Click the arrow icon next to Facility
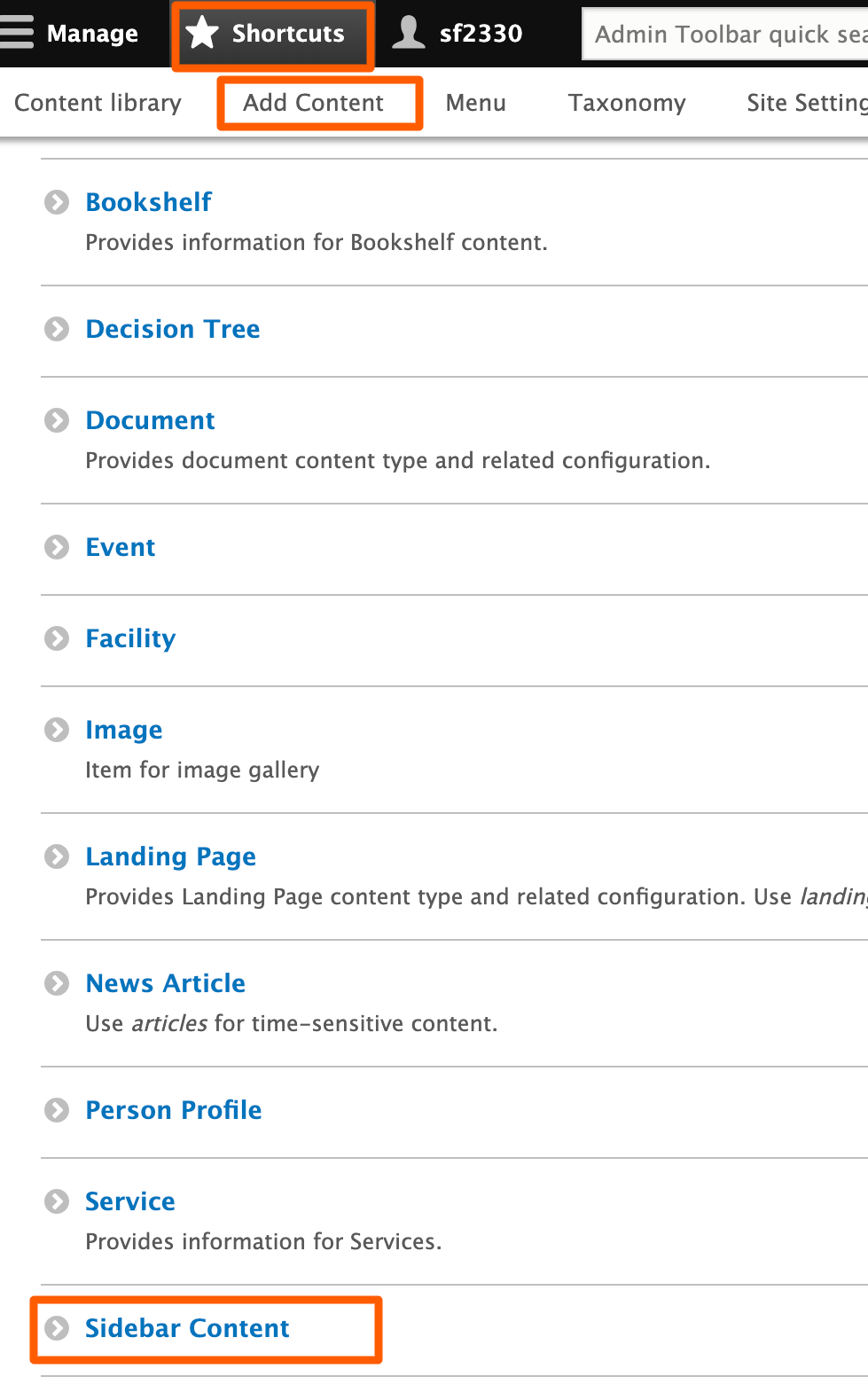868x1400 pixels. 57,638
